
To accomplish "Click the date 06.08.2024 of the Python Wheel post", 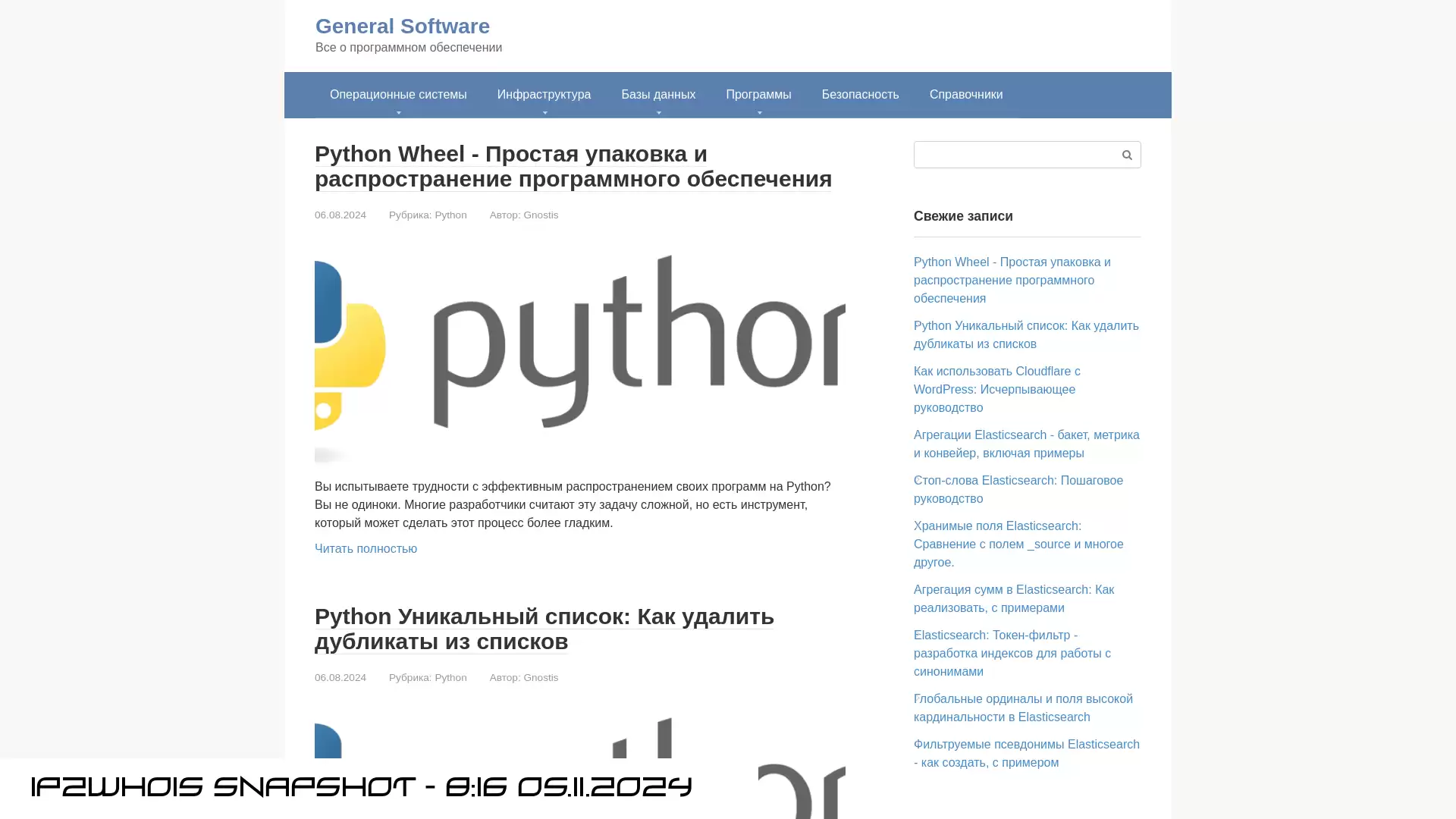I will [x=340, y=215].
